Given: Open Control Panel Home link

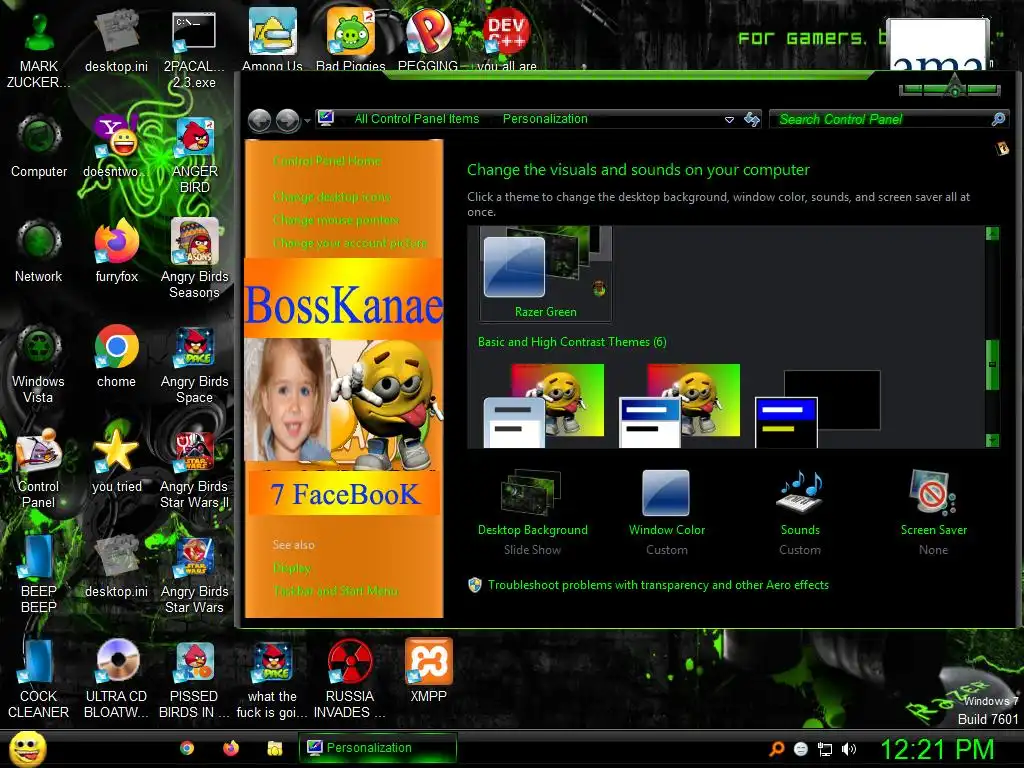Looking at the screenshot, I should (x=327, y=161).
